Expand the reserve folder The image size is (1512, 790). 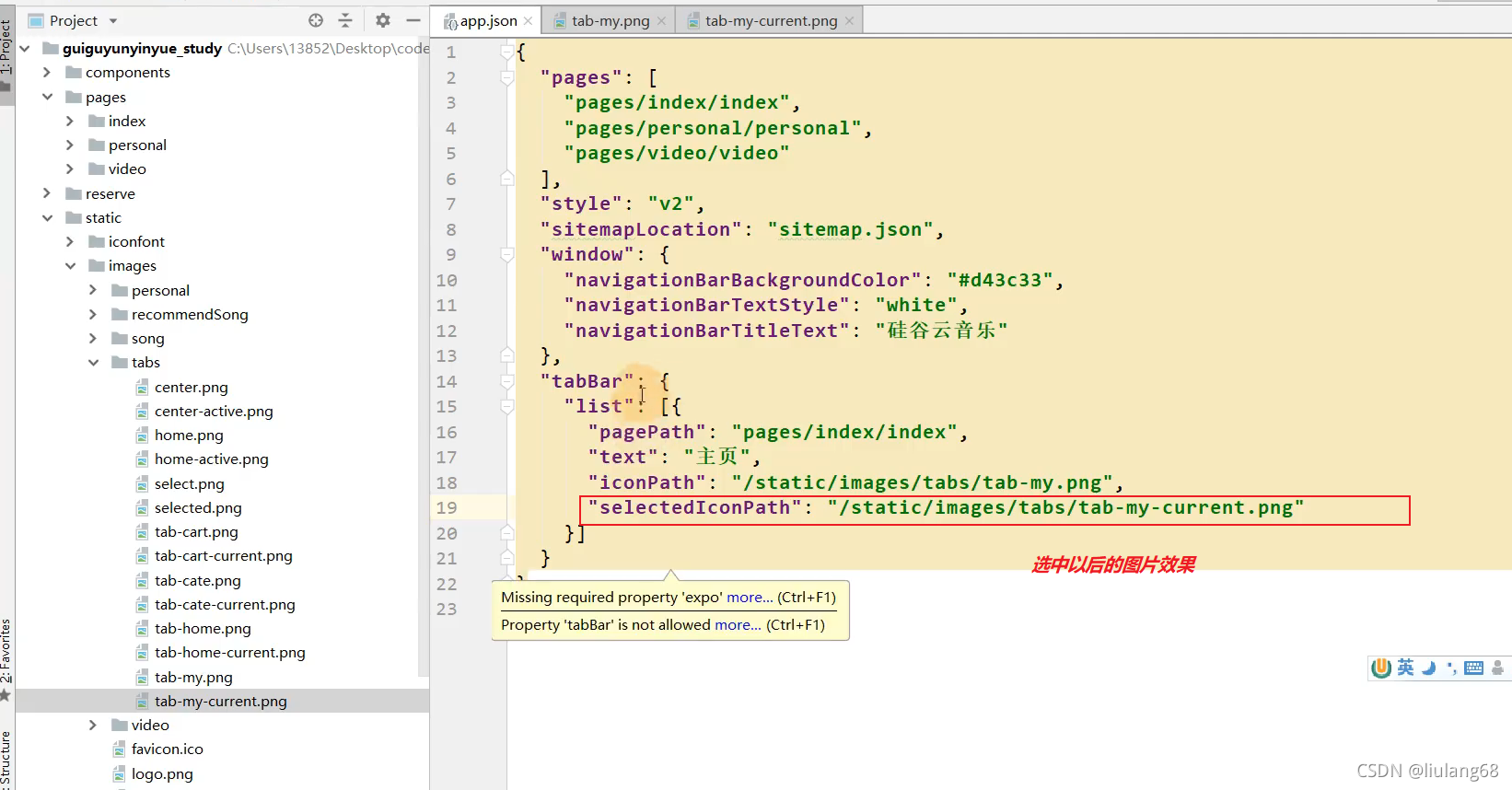47,193
